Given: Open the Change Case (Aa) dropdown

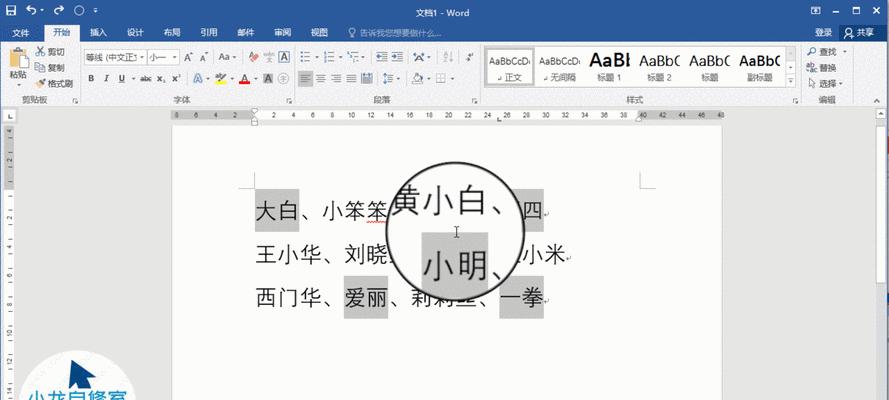Looking at the screenshot, I should [227, 57].
